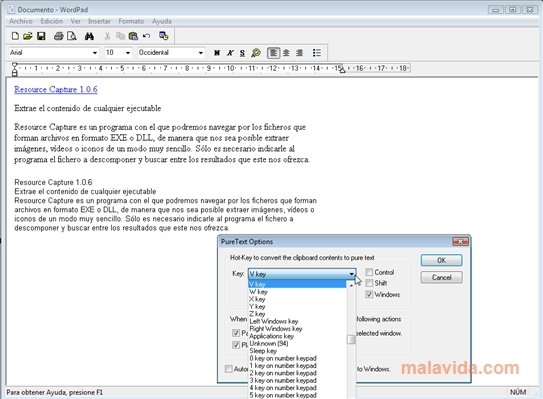The width and height of the screenshot is (543, 399).
Task: Expand the Arial font name dropdown
Action: [x=95, y=53]
